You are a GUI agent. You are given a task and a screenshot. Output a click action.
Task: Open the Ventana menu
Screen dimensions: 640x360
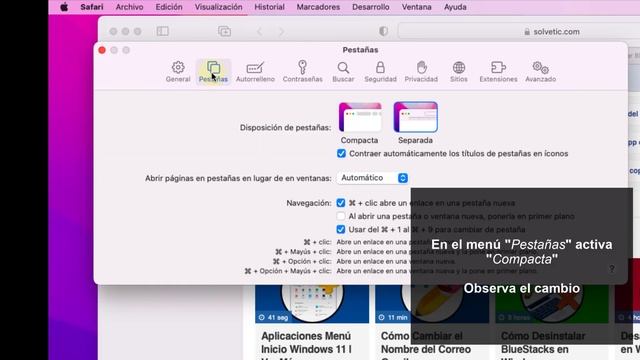pyautogui.click(x=416, y=7)
